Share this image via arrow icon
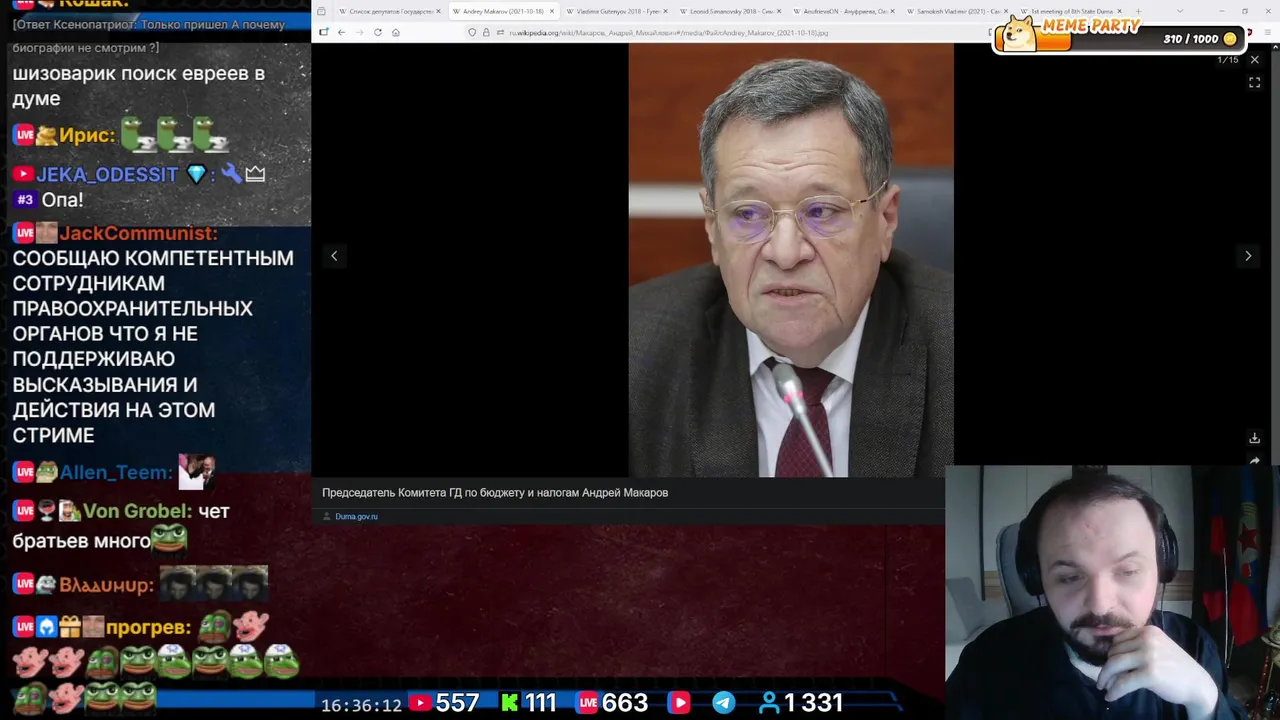The width and height of the screenshot is (1280, 720). click(1254, 461)
